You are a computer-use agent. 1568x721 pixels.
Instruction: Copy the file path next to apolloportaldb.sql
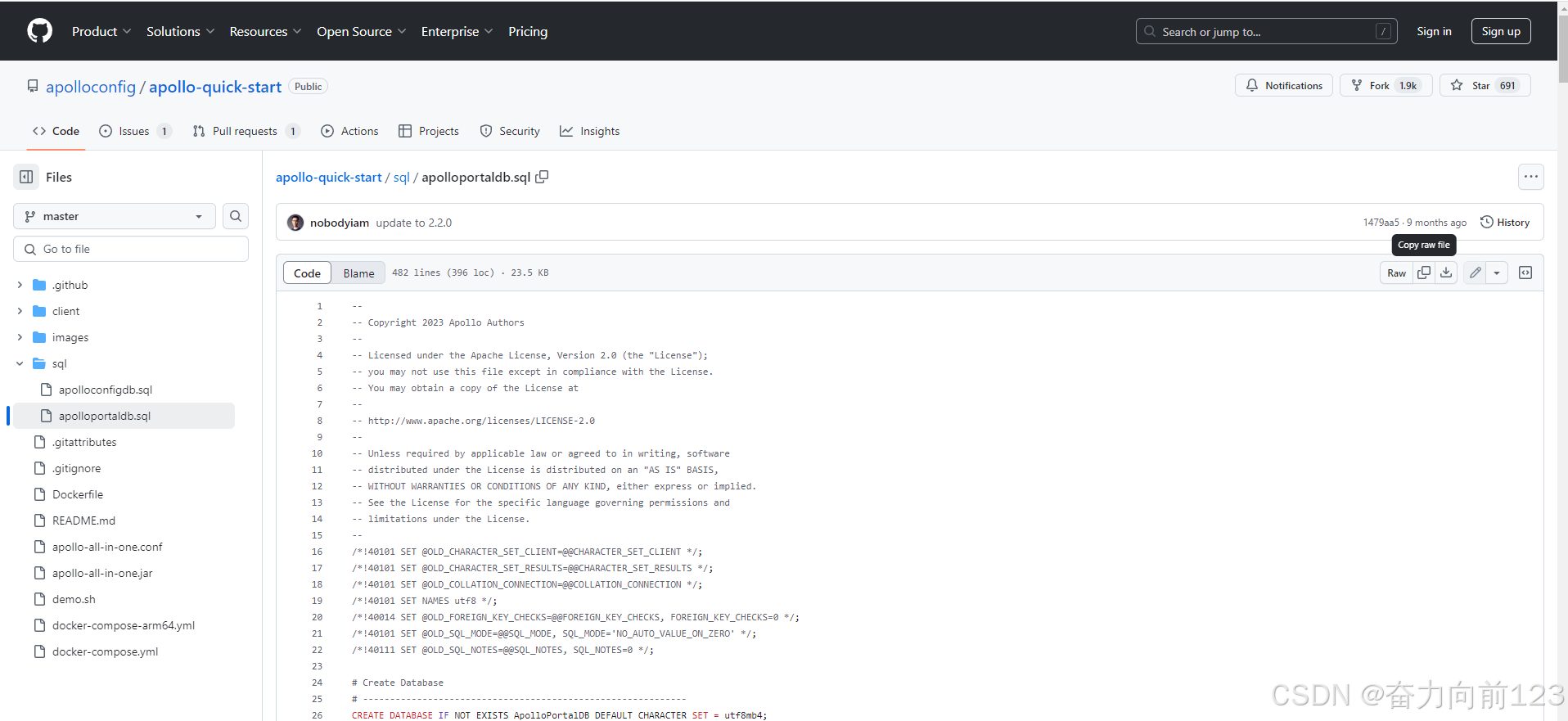point(542,177)
